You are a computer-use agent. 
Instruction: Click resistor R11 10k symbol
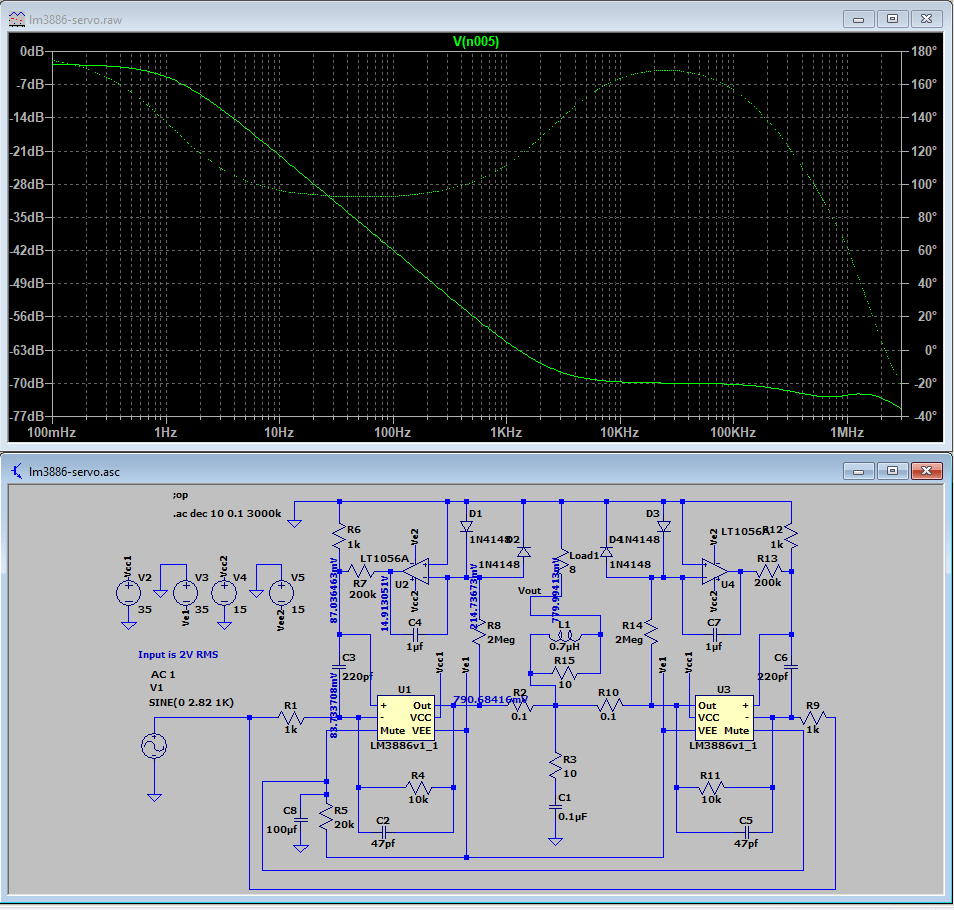pyautogui.click(x=711, y=788)
